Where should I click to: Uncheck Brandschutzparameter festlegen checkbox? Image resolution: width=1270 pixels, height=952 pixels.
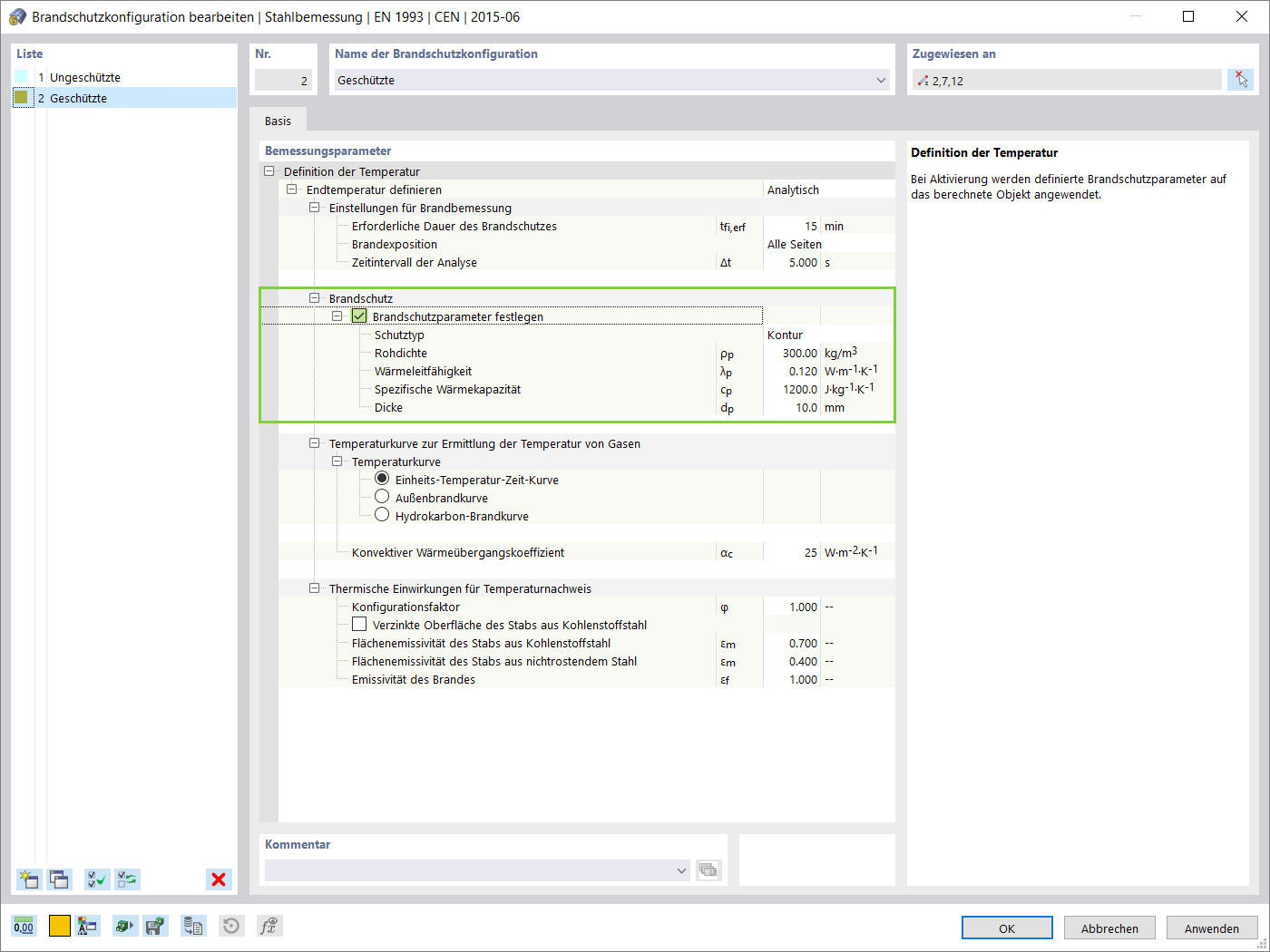359,316
